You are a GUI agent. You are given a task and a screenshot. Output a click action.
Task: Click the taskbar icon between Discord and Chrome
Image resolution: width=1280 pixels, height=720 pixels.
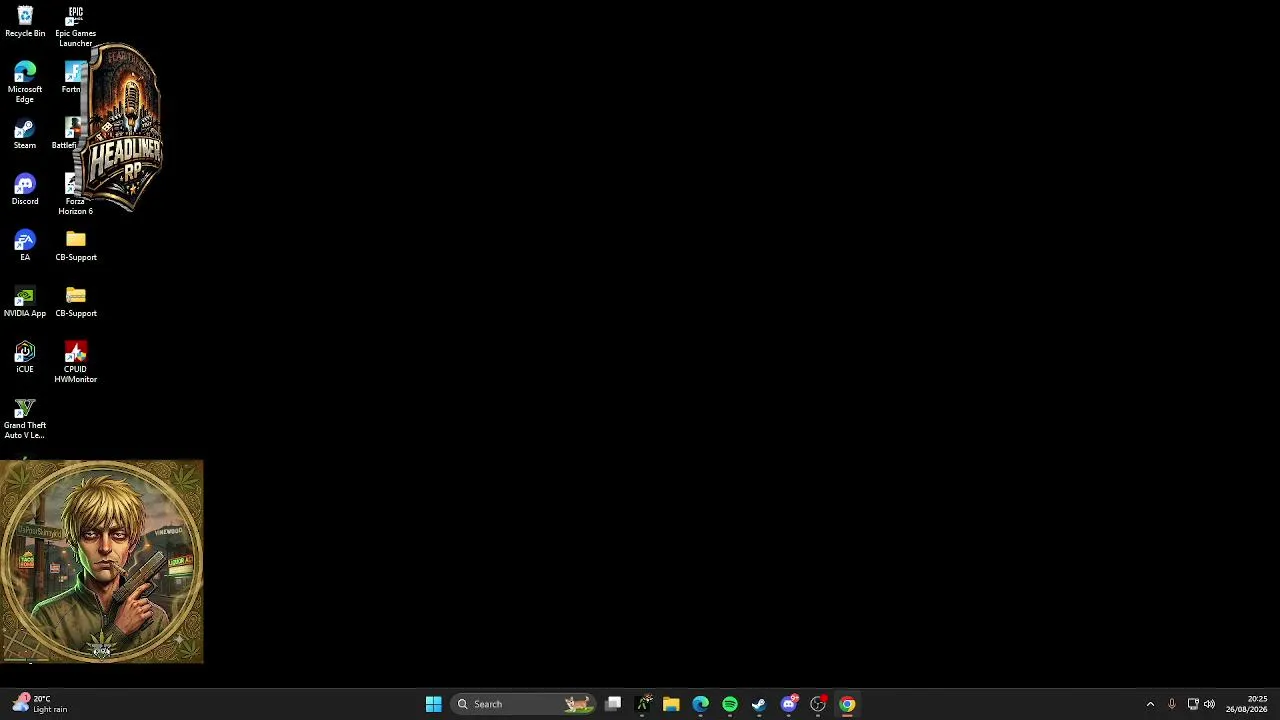(x=818, y=704)
